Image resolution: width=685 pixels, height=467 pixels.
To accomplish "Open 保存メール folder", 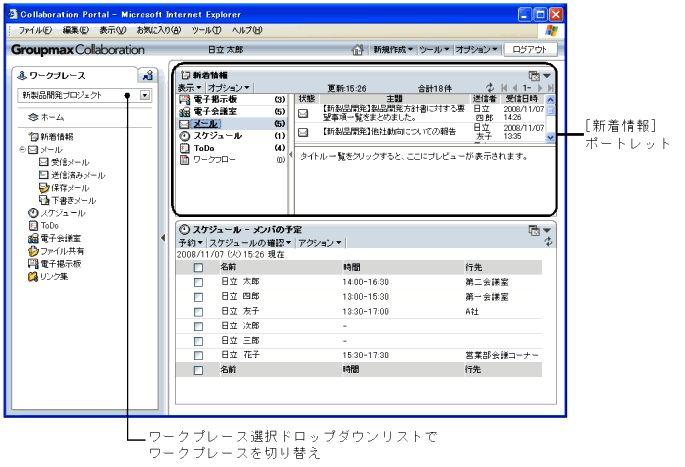I will coord(64,187).
